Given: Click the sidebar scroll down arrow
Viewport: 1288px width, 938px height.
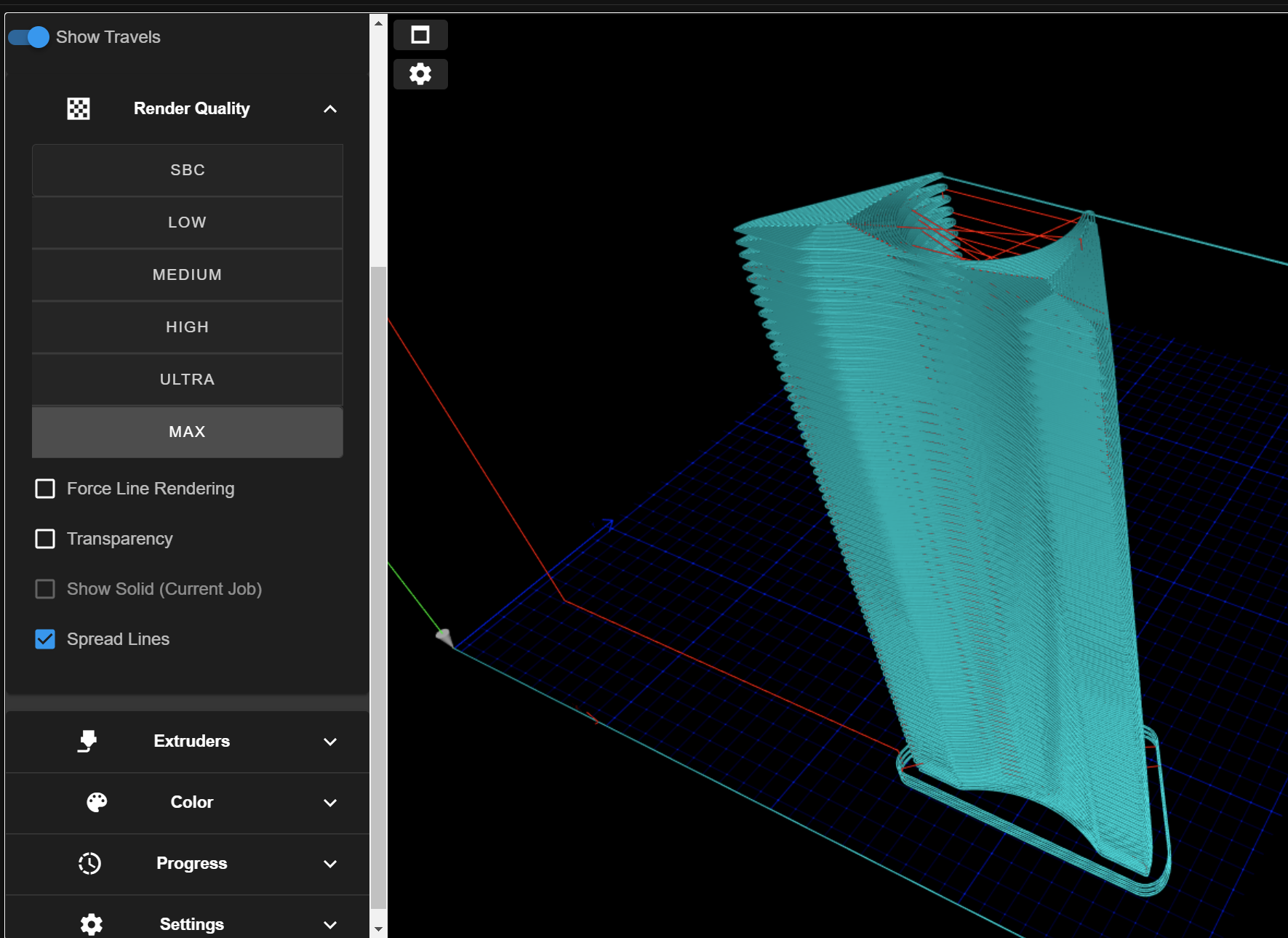Looking at the screenshot, I should coord(378,929).
